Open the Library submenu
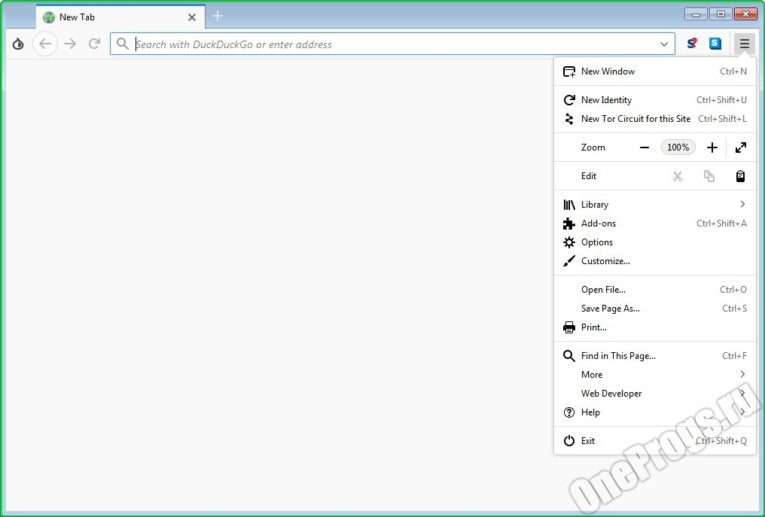 pyautogui.click(x=655, y=205)
